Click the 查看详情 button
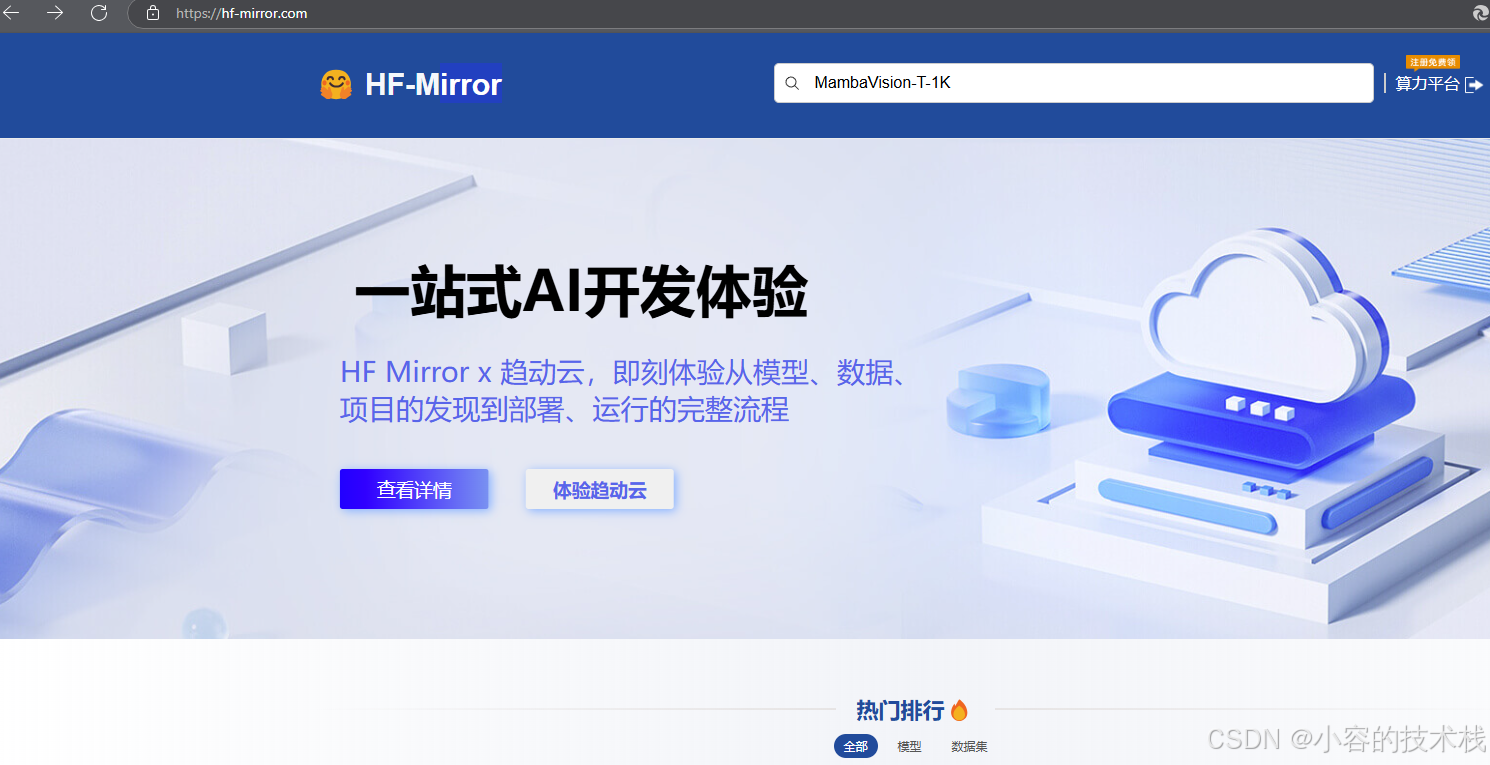 [414, 489]
